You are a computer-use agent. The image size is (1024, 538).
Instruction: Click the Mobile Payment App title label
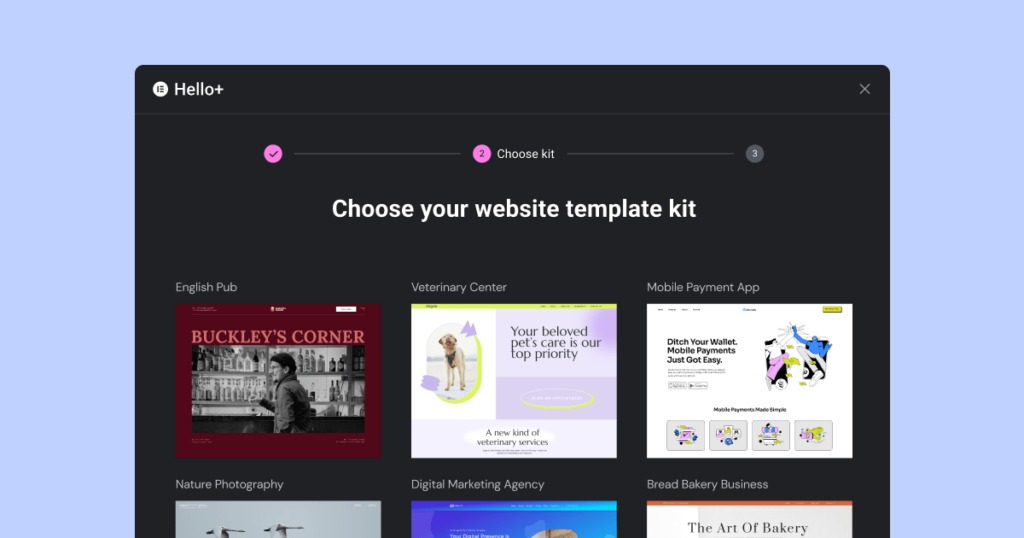tap(703, 287)
